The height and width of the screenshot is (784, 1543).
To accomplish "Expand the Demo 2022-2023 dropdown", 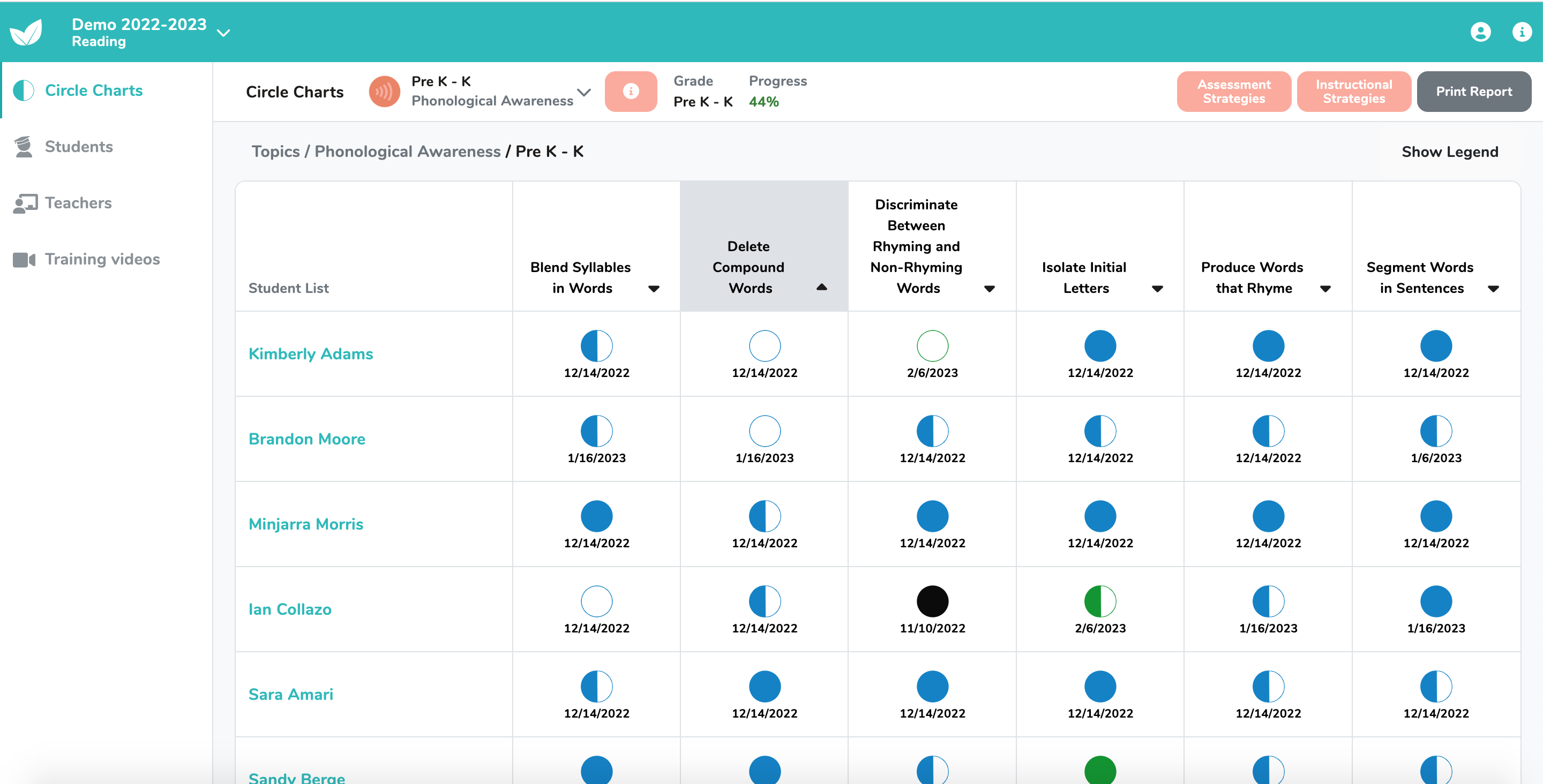I will point(223,33).
